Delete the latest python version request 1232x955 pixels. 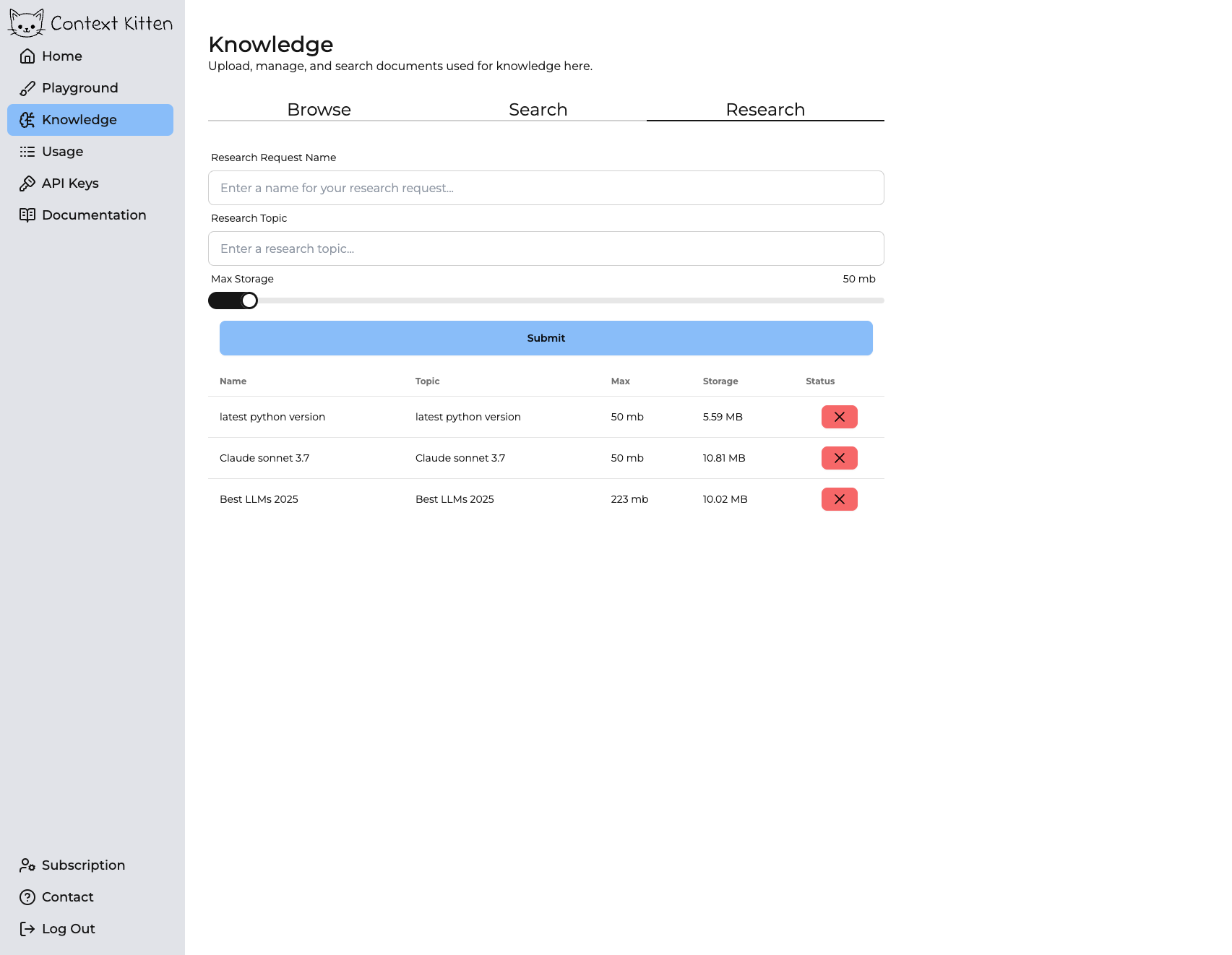tap(840, 417)
